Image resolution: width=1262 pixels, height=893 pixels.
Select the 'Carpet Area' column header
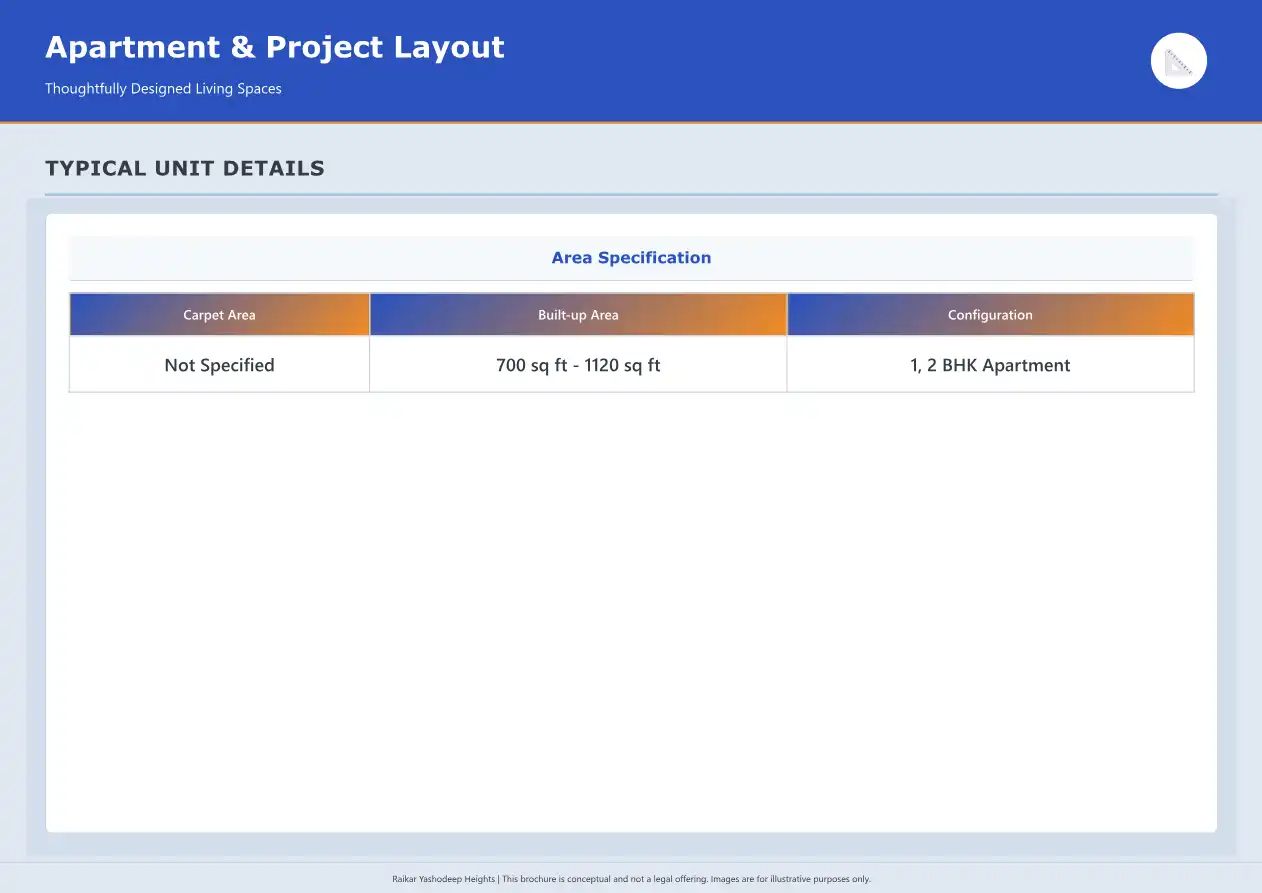click(x=219, y=315)
